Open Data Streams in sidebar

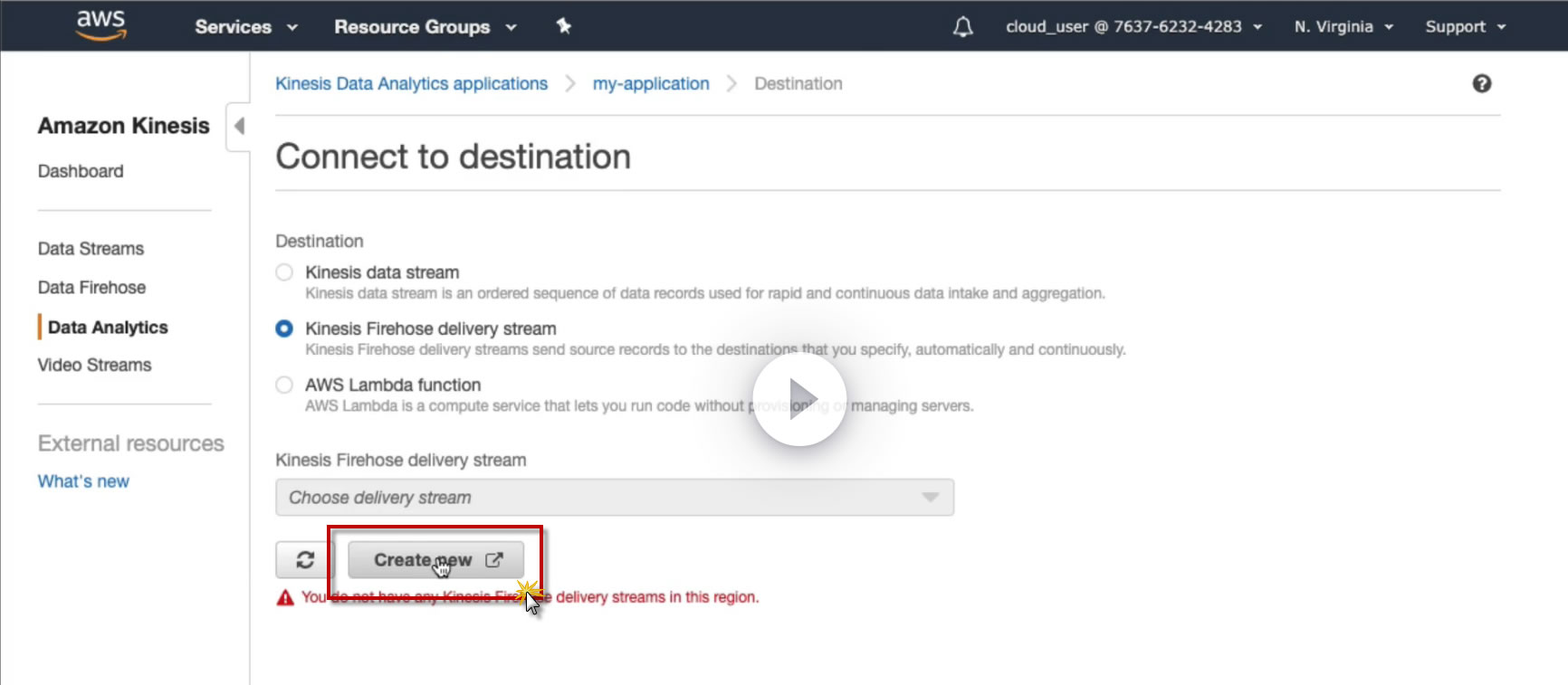coord(91,249)
